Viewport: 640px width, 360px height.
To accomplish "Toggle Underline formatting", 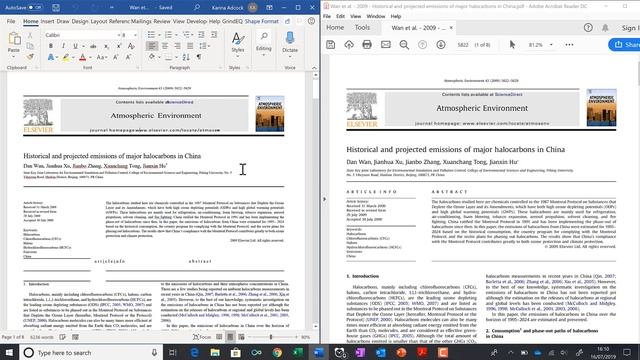I will click(75, 46).
